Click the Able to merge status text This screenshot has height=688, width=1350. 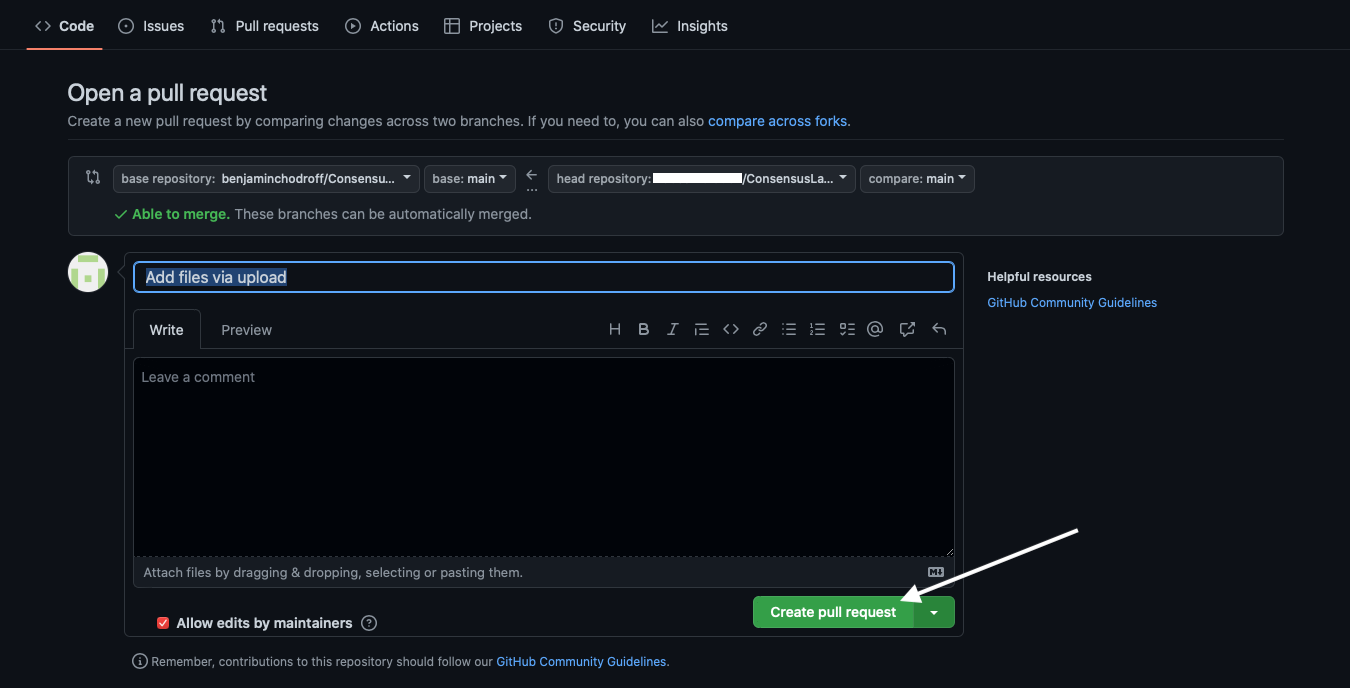pos(181,214)
